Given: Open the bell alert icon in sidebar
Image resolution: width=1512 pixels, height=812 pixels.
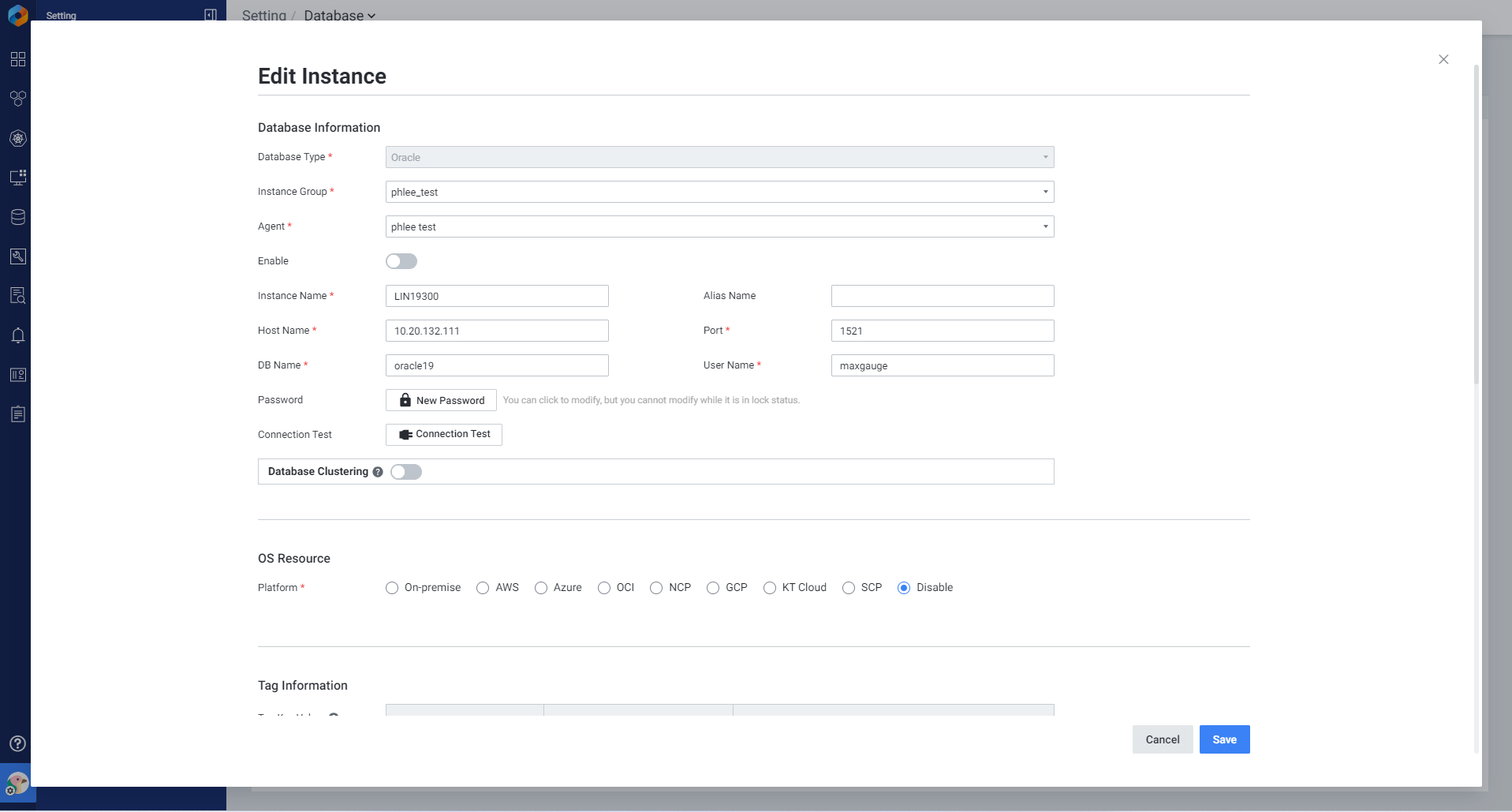Looking at the screenshot, I should (17, 335).
